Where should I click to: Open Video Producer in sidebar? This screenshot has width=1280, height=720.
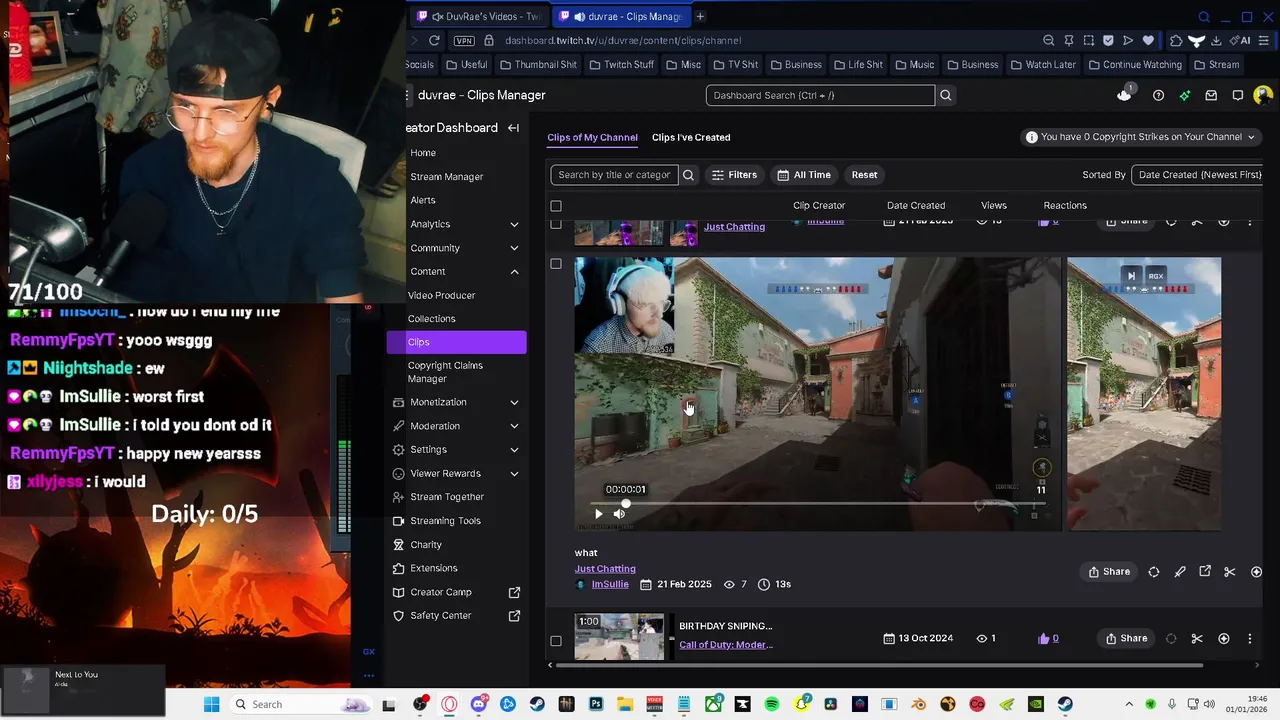[441, 295]
